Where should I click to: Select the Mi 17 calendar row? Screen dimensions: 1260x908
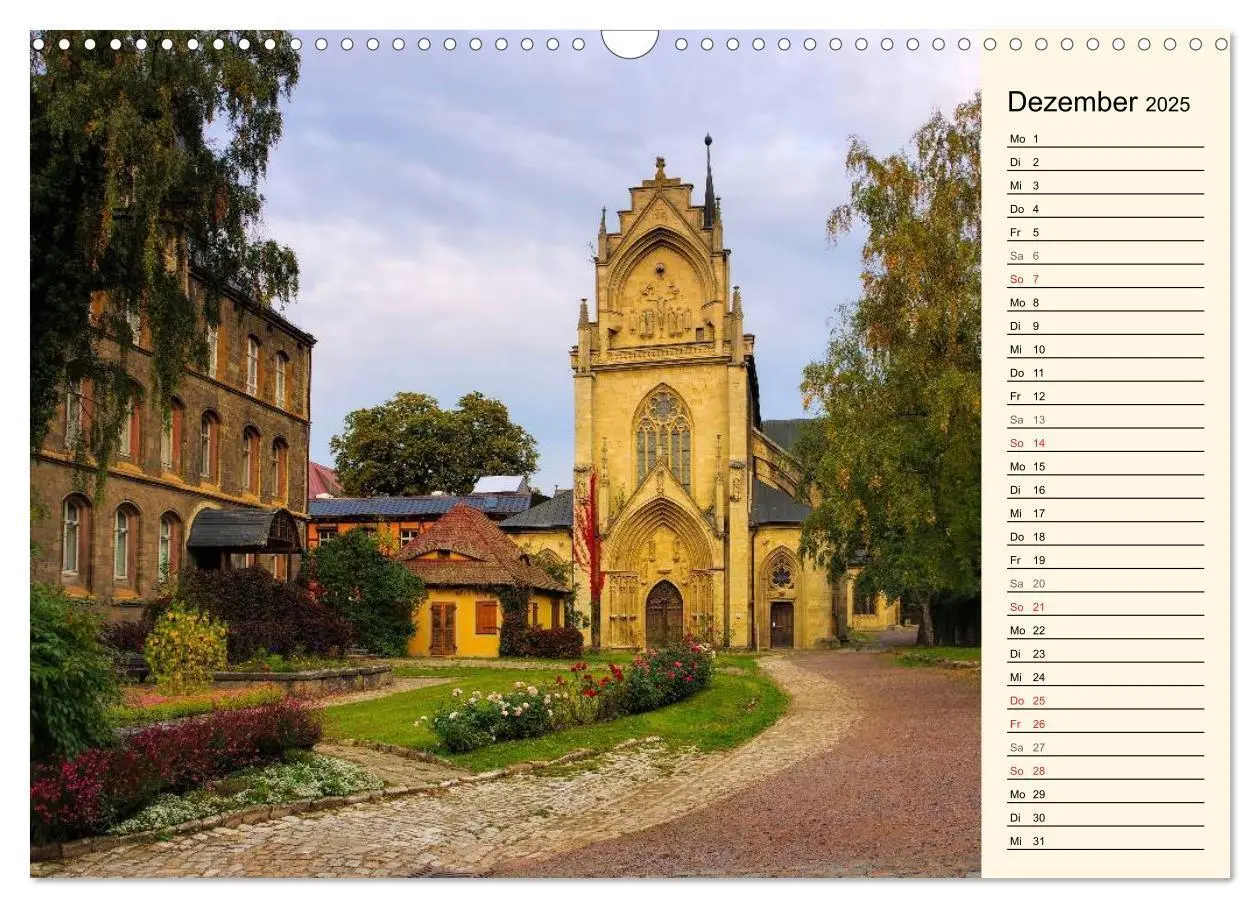[x=1105, y=513]
